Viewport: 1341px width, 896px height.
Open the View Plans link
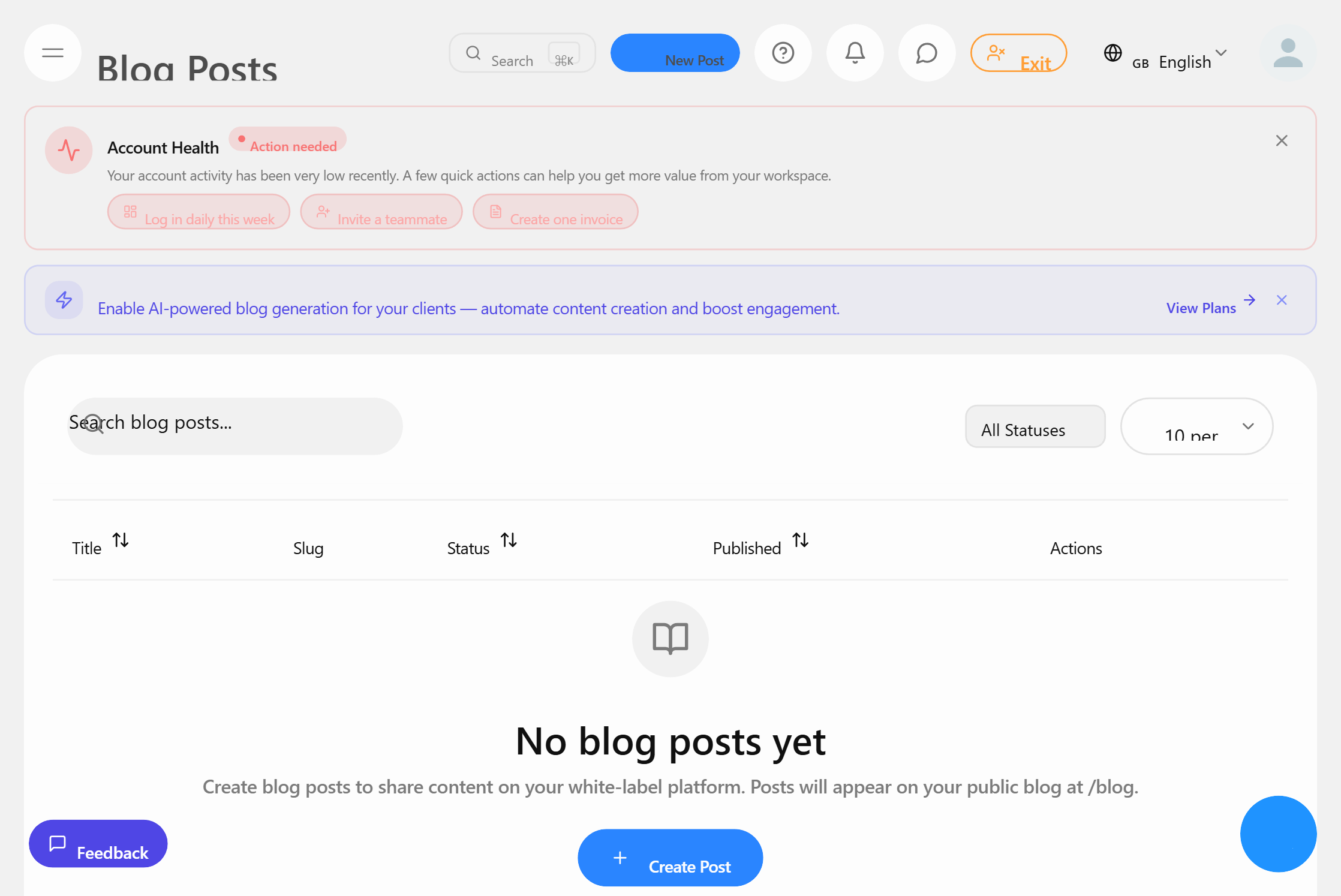click(1201, 307)
